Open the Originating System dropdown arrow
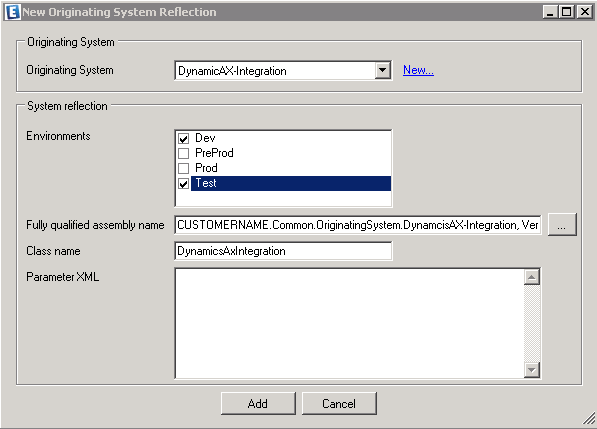 tap(382, 70)
